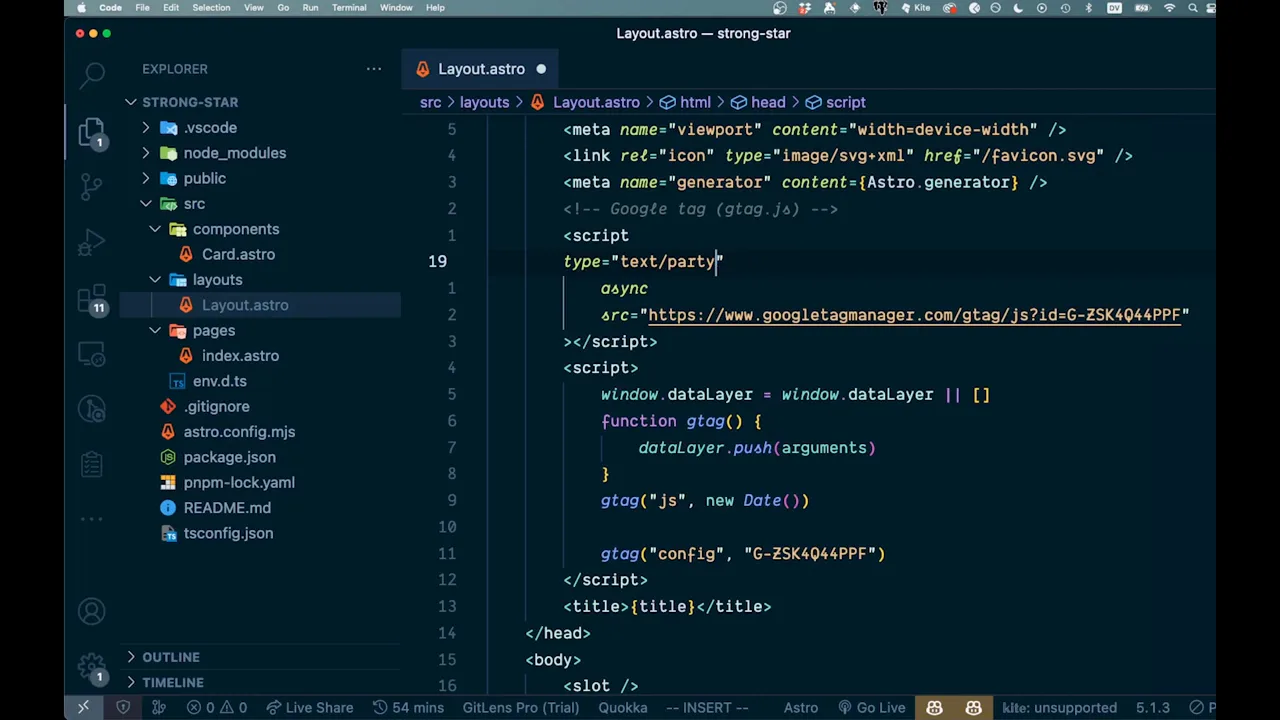This screenshot has height=720, width=1280.
Task: Start Live Share from status bar
Action: point(308,708)
